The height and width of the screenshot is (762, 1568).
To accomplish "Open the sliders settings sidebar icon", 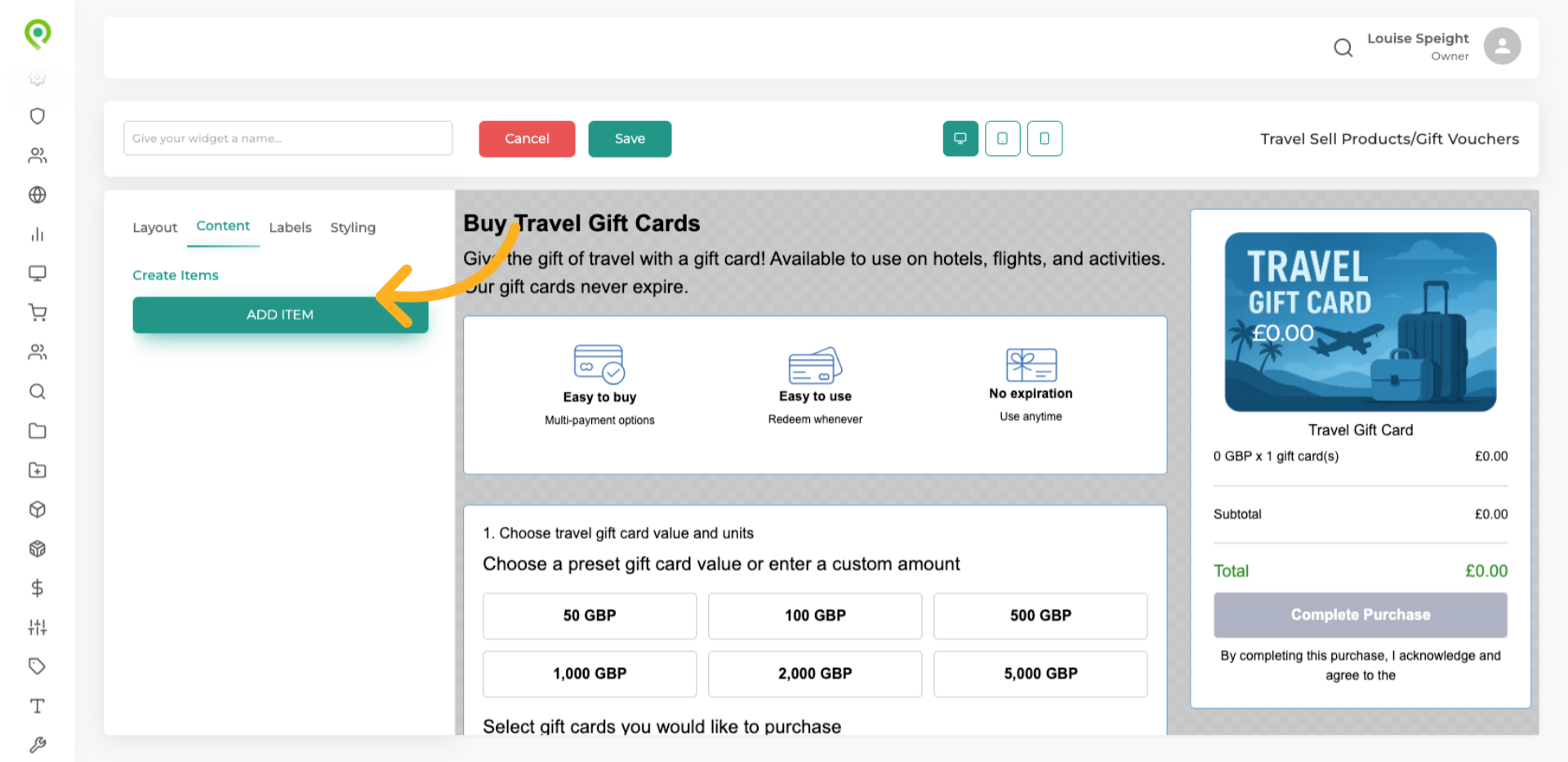I will tap(38, 627).
